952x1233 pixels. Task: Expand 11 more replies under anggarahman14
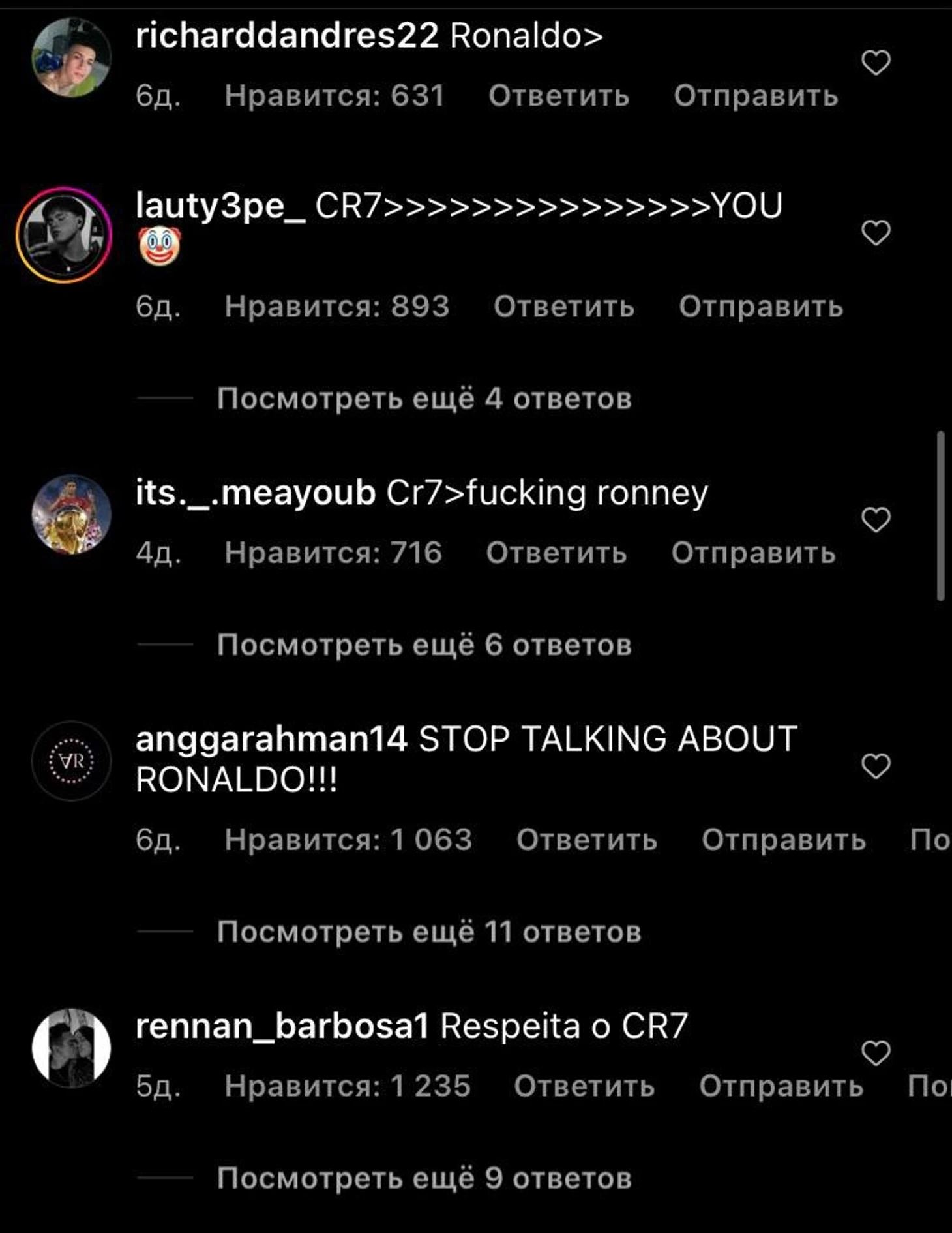429,932
